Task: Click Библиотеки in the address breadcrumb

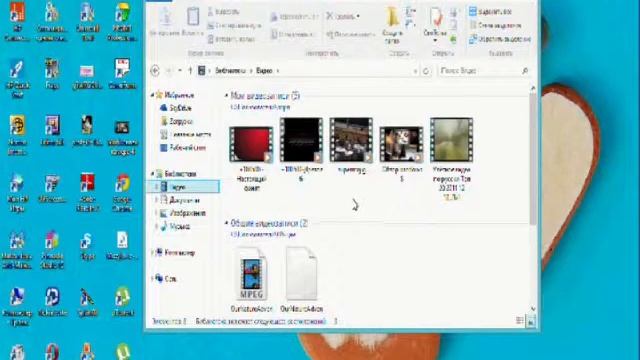Action: [231, 71]
